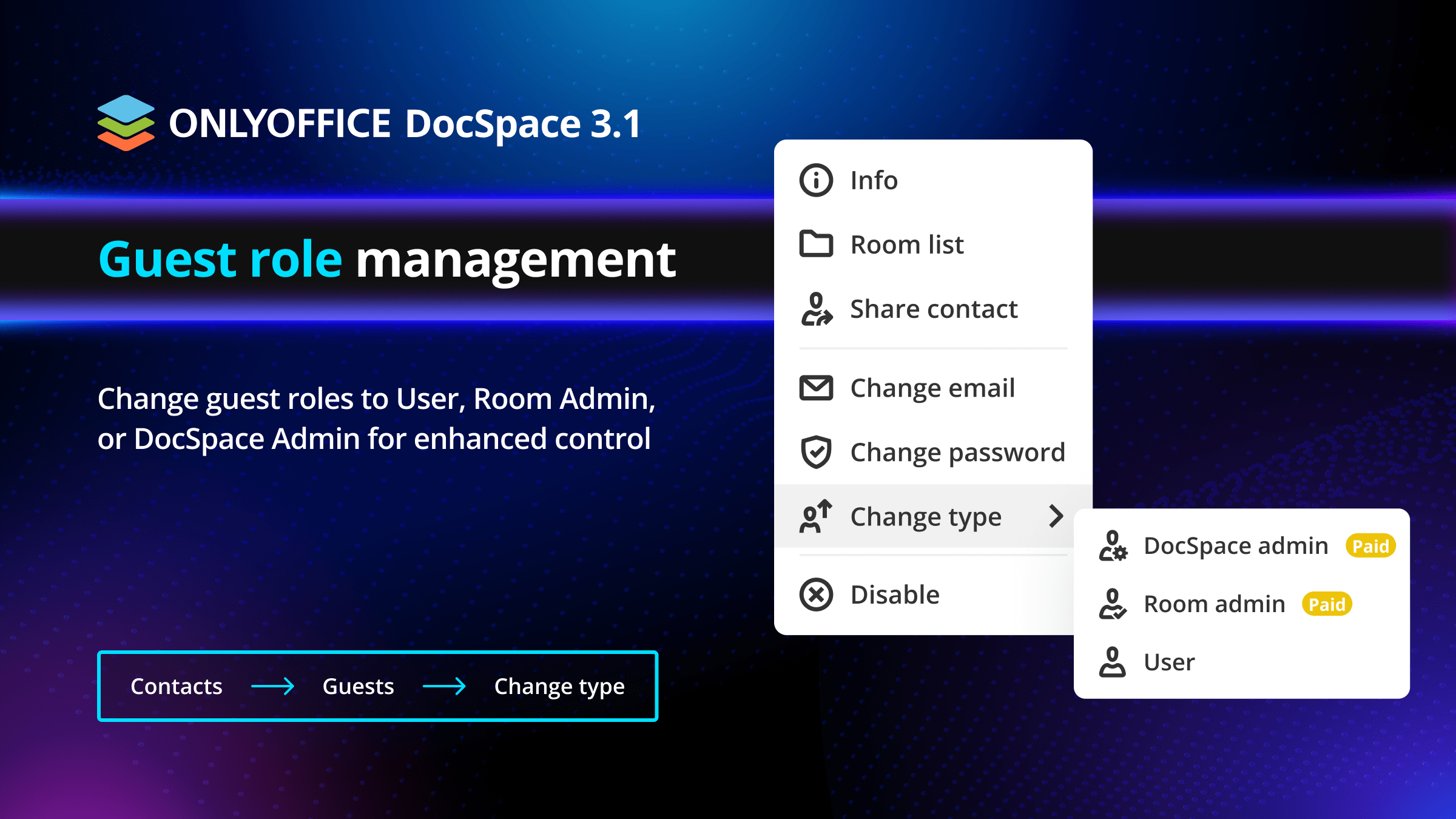Expand submenu via Change type chevron
This screenshot has height=819, width=1456.
tap(1056, 516)
